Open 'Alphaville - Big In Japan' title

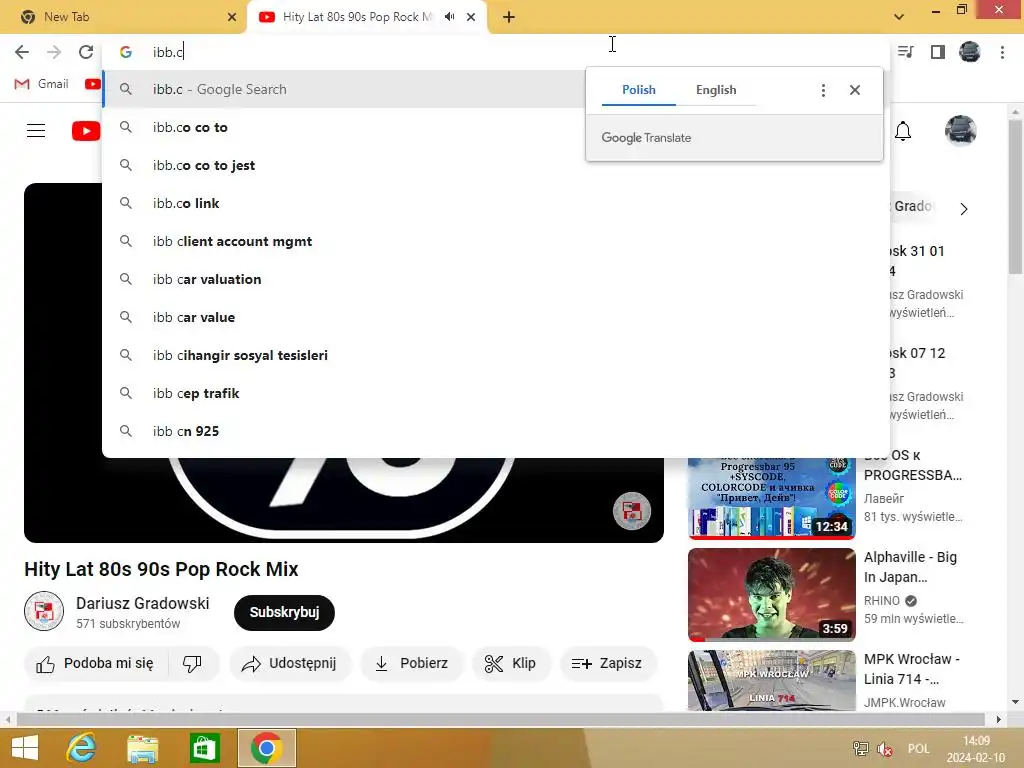[910, 567]
